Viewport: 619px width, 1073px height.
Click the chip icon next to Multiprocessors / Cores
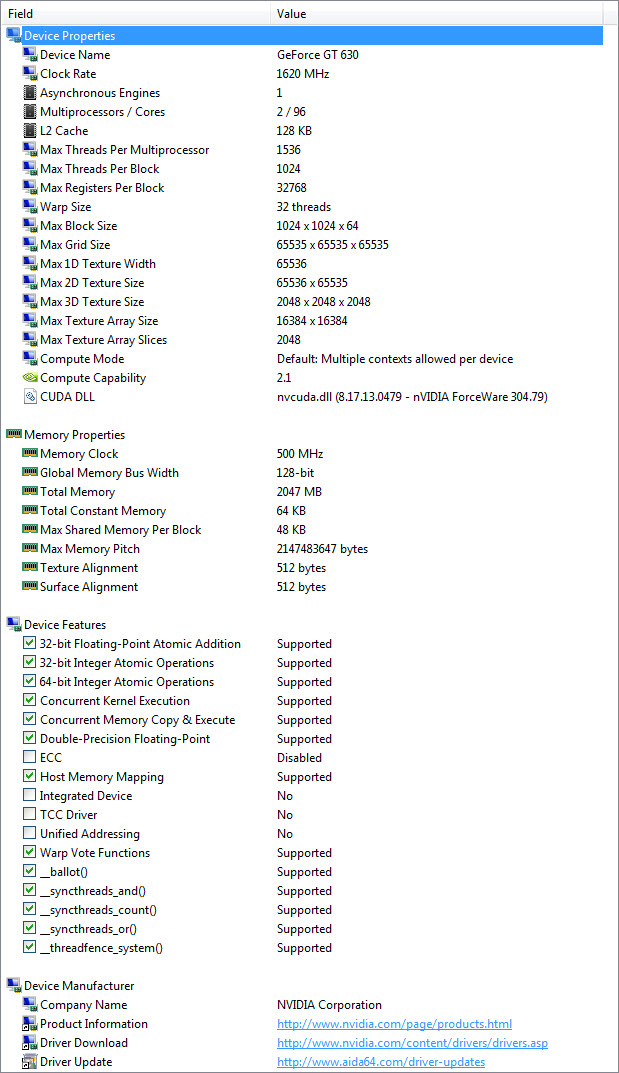click(x=29, y=112)
